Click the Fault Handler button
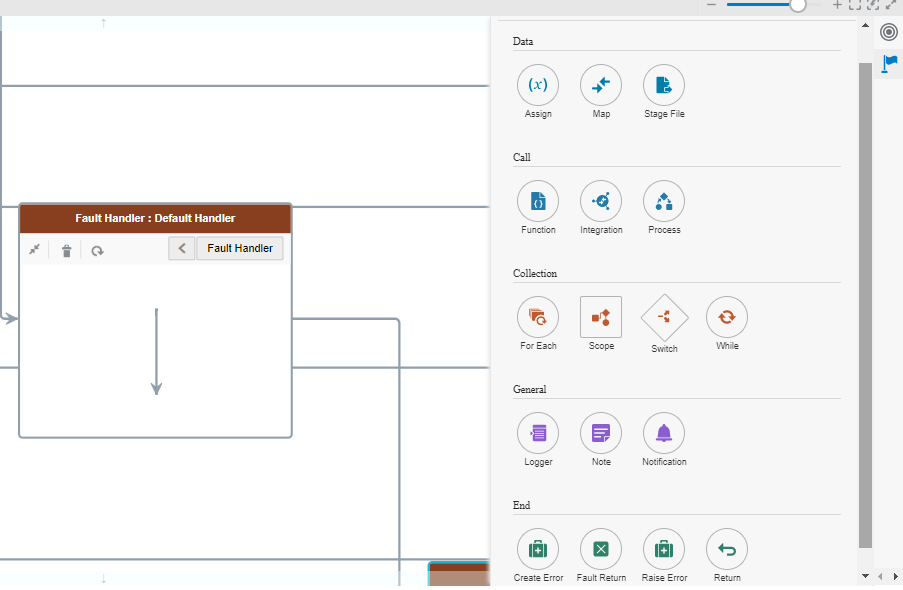Screen dimensions: 903x590 click(x=240, y=248)
